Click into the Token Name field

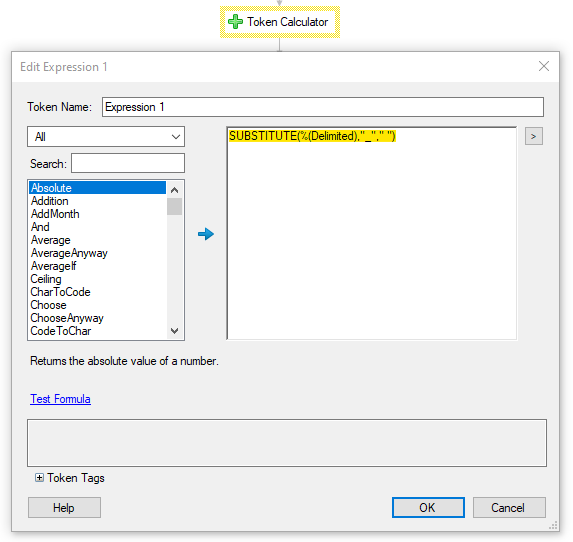click(x=323, y=107)
